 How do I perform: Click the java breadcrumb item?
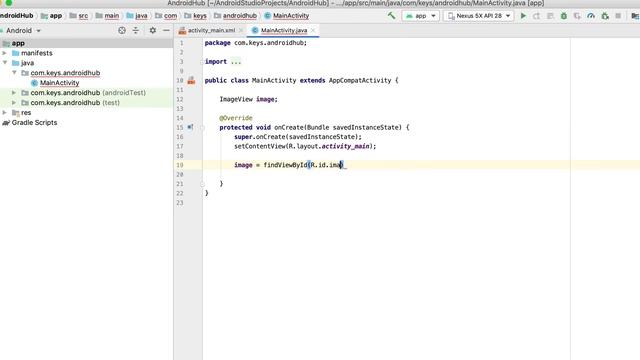(137, 16)
